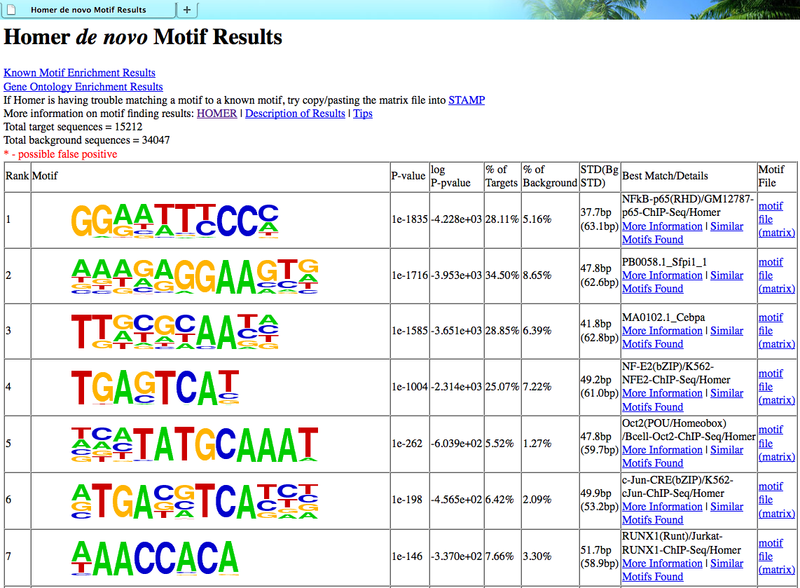Image resolution: width=800 pixels, height=588 pixels.
Task: Select 28.11% targets cell
Action: click(x=502, y=219)
